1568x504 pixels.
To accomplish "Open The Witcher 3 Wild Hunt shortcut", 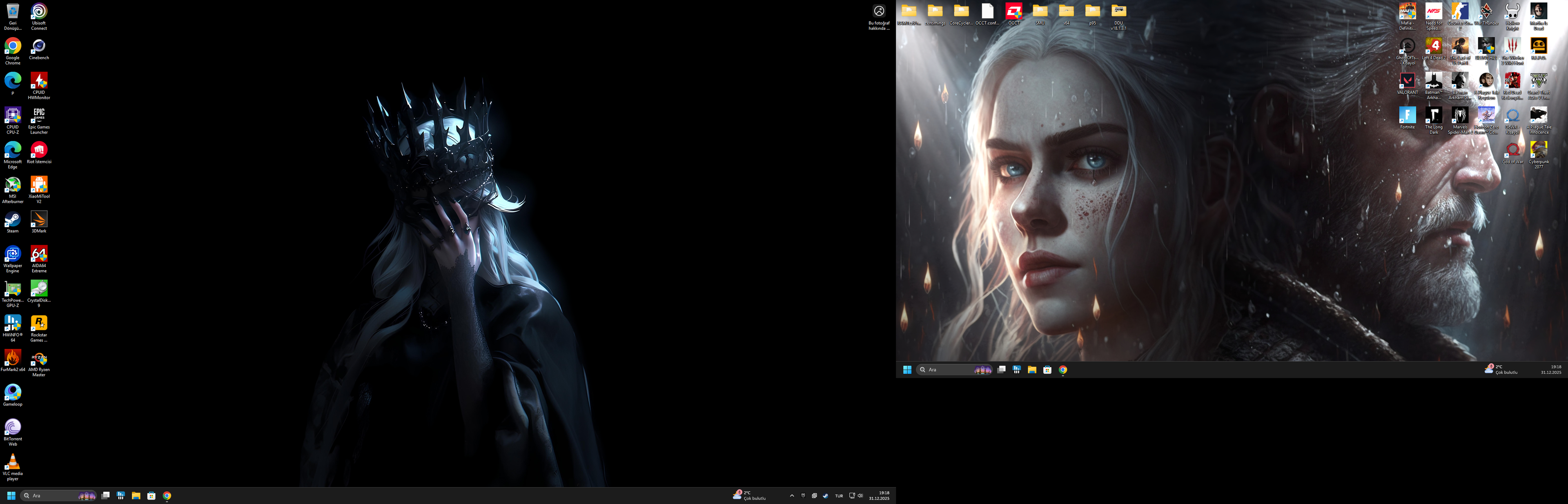I will point(1512,52).
